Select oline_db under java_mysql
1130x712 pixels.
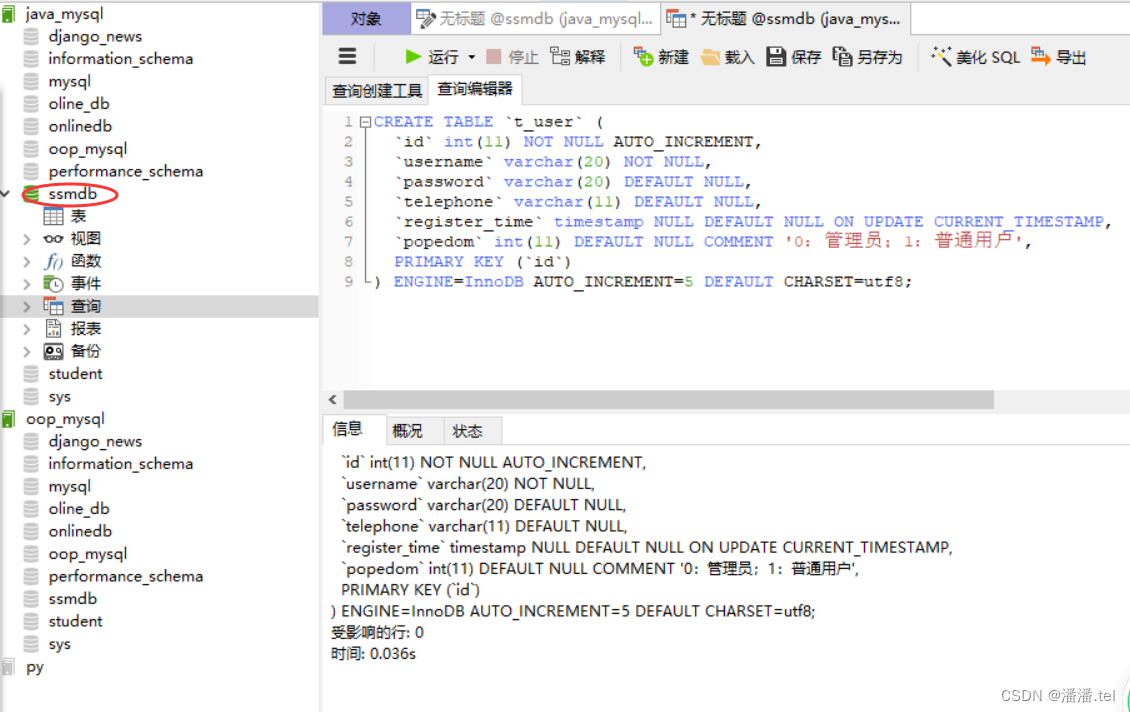[79, 104]
